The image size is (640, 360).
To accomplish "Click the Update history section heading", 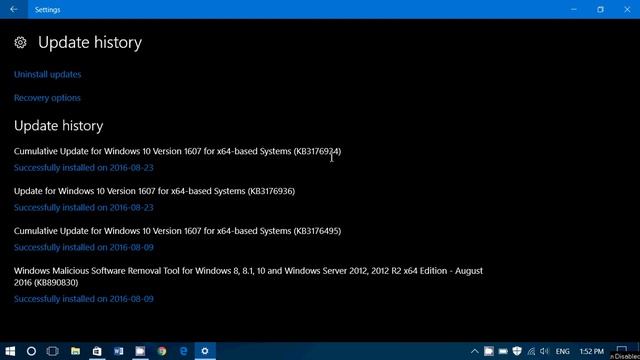I will pos(58,126).
